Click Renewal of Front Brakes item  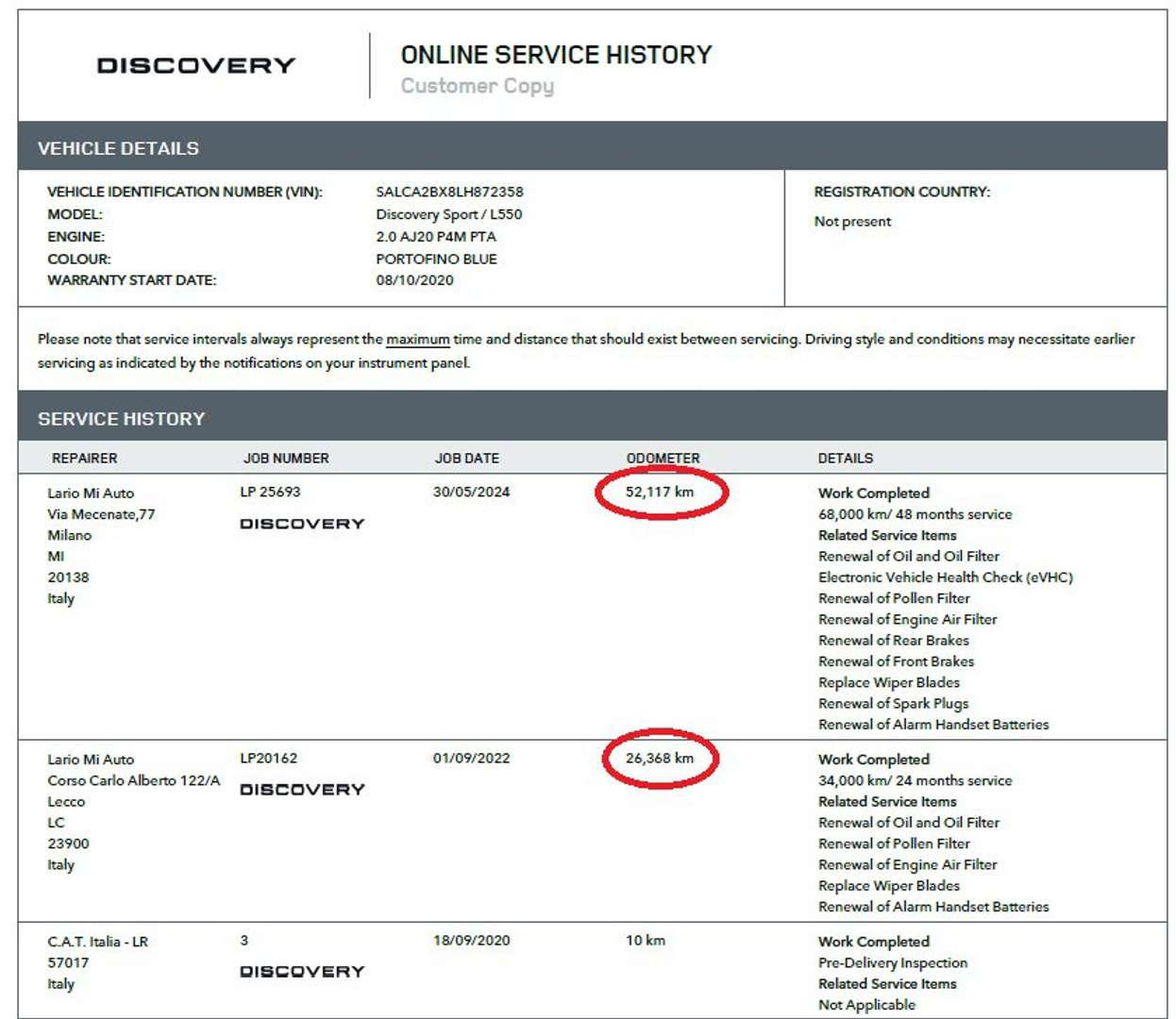pos(896,661)
